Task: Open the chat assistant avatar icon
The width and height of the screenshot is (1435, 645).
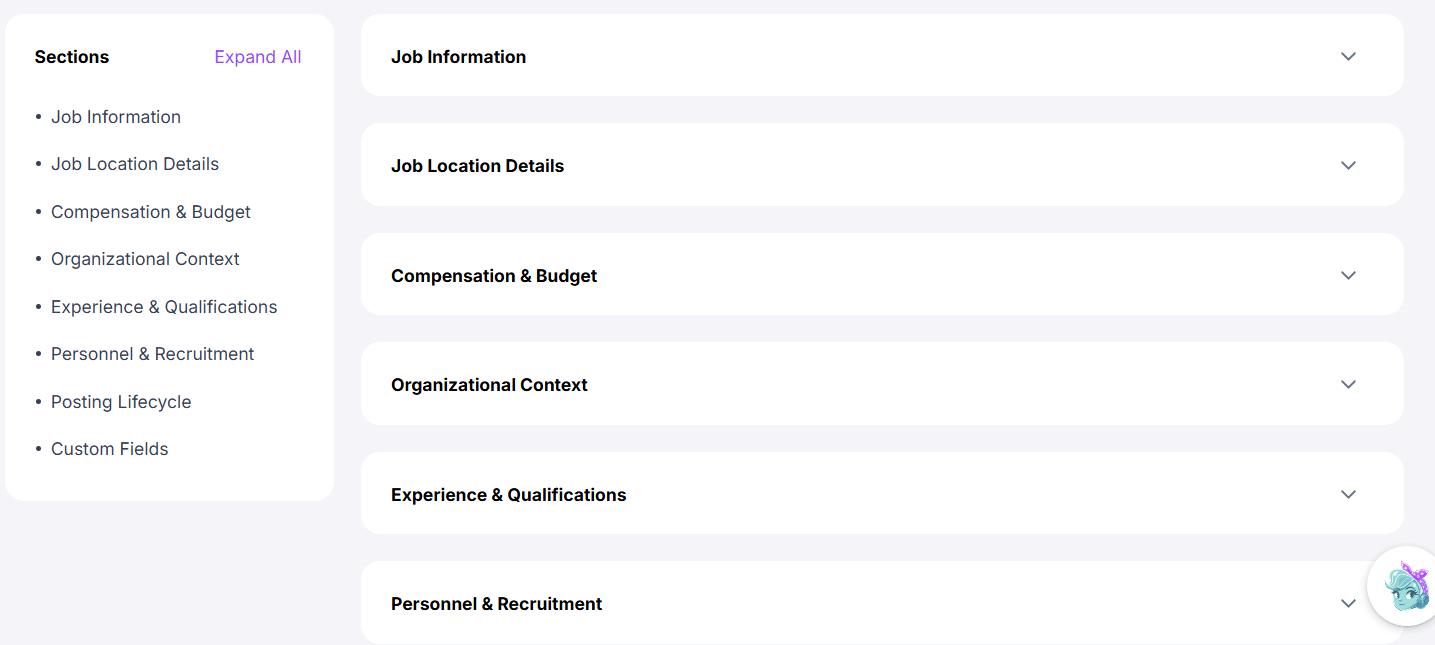Action: (x=1405, y=587)
